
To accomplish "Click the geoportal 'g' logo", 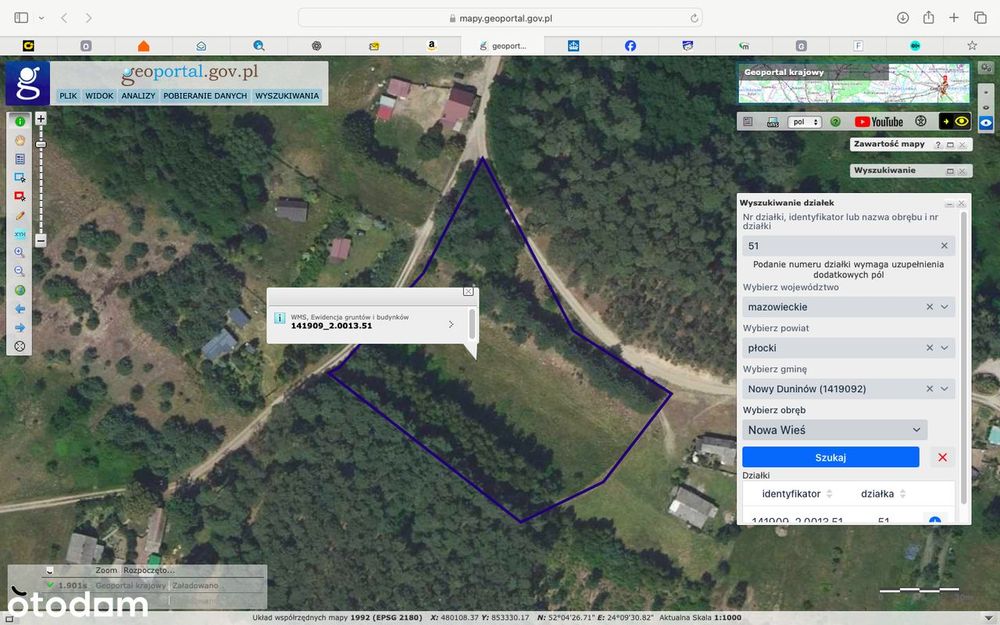I will pos(27,83).
